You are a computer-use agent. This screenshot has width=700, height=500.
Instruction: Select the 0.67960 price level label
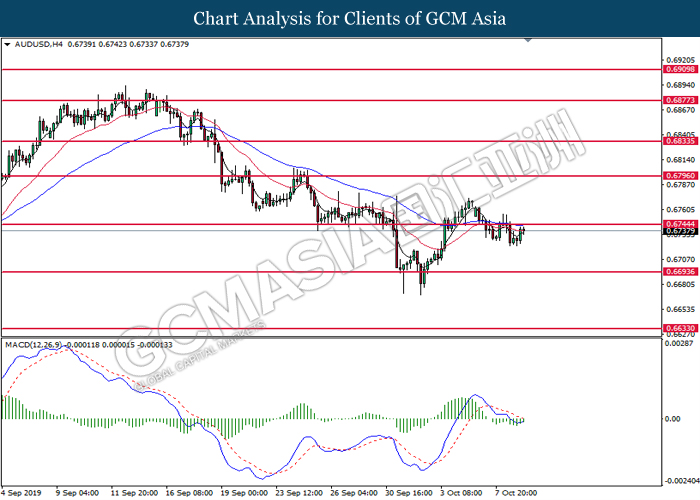[680, 176]
